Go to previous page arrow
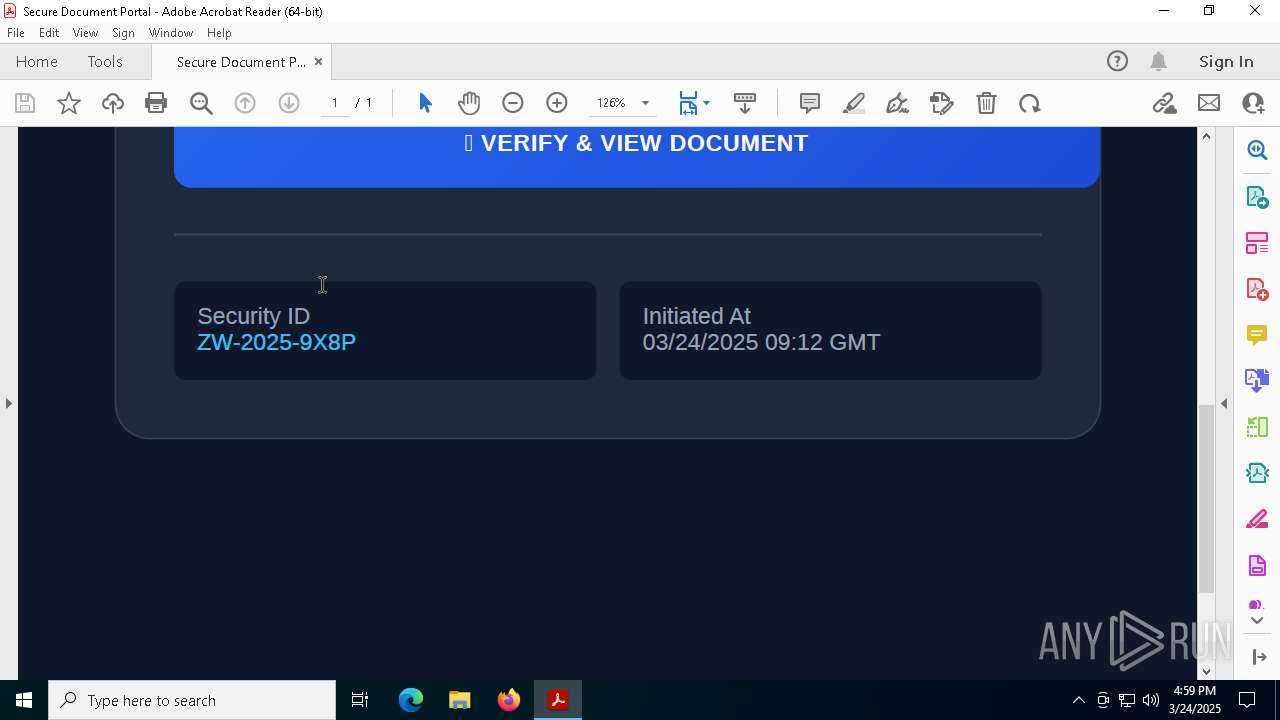The height and width of the screenshot is (720, 1280). click(x=245, y=103)
